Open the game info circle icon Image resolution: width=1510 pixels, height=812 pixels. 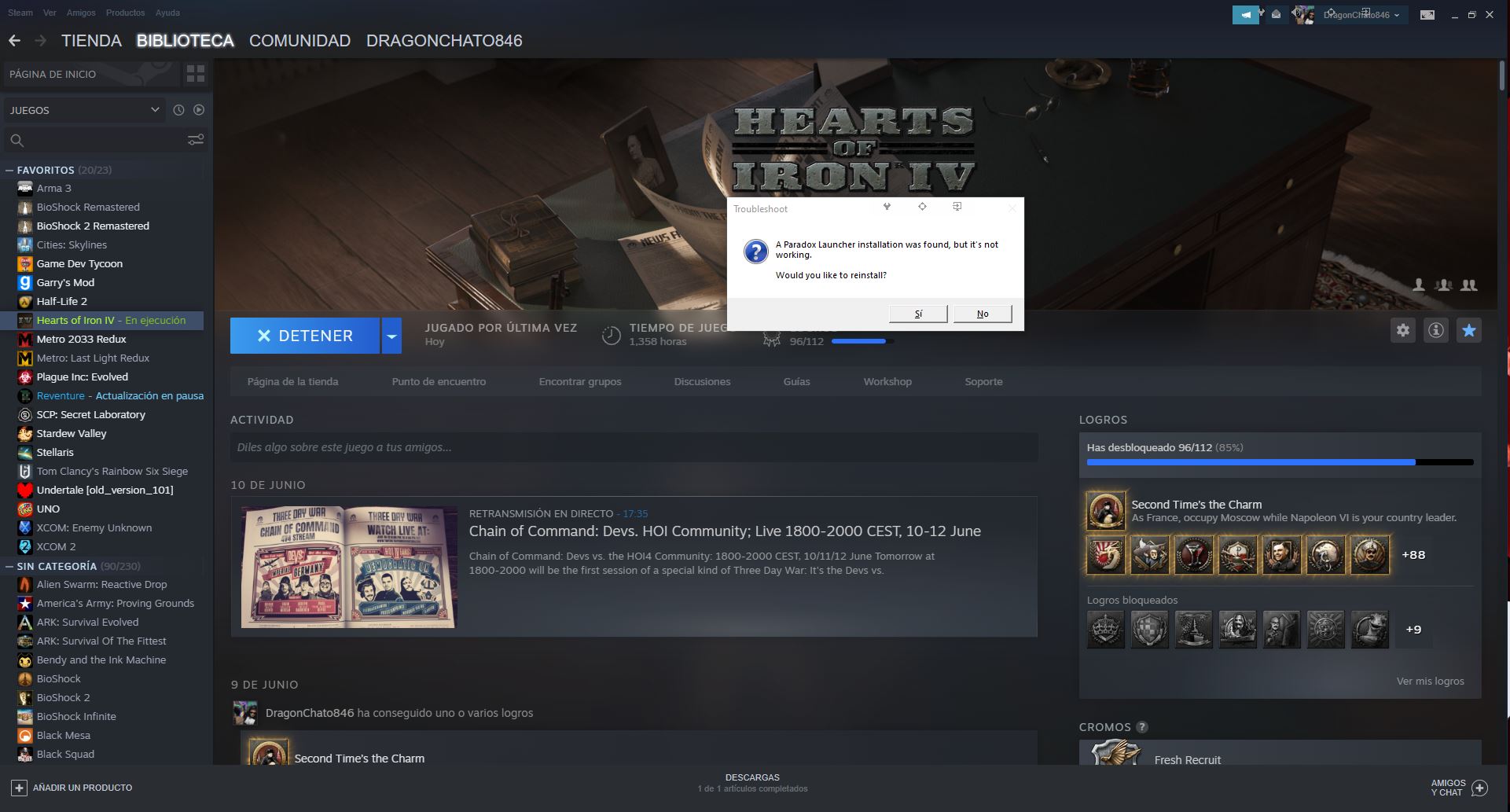(1435, 330)
